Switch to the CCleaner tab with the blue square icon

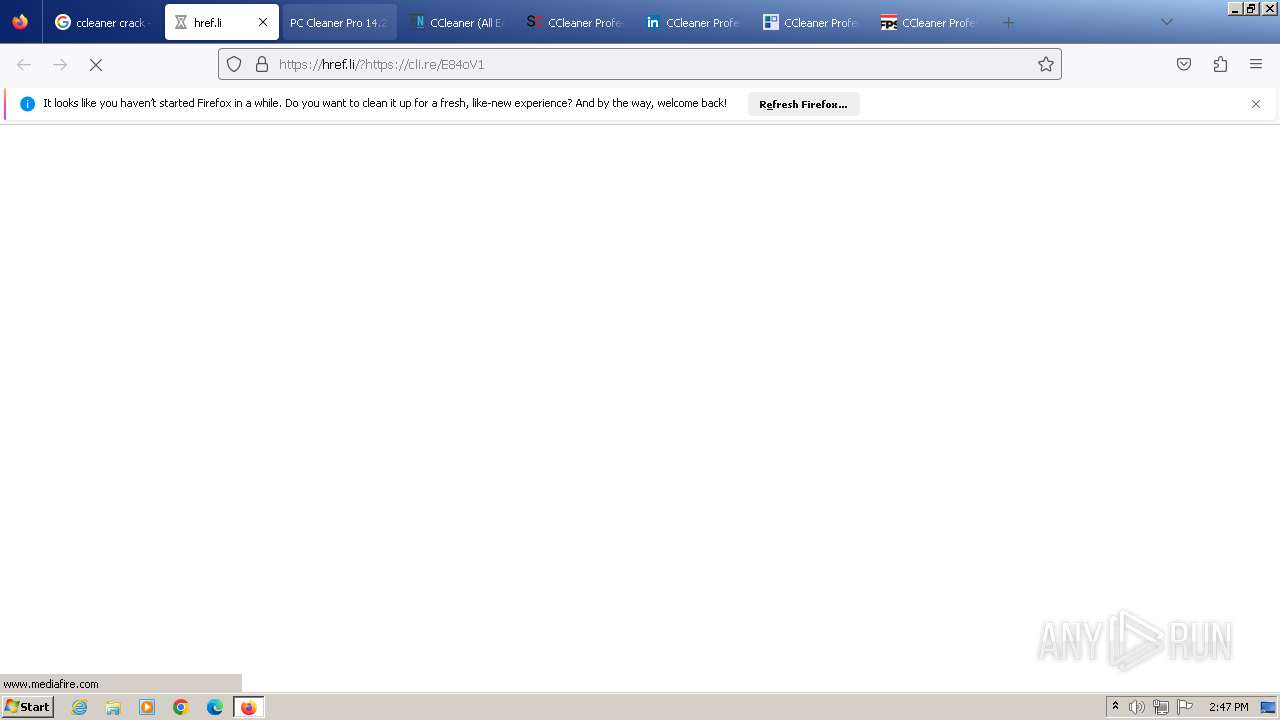pyautogui.click(x=811, y=22)
